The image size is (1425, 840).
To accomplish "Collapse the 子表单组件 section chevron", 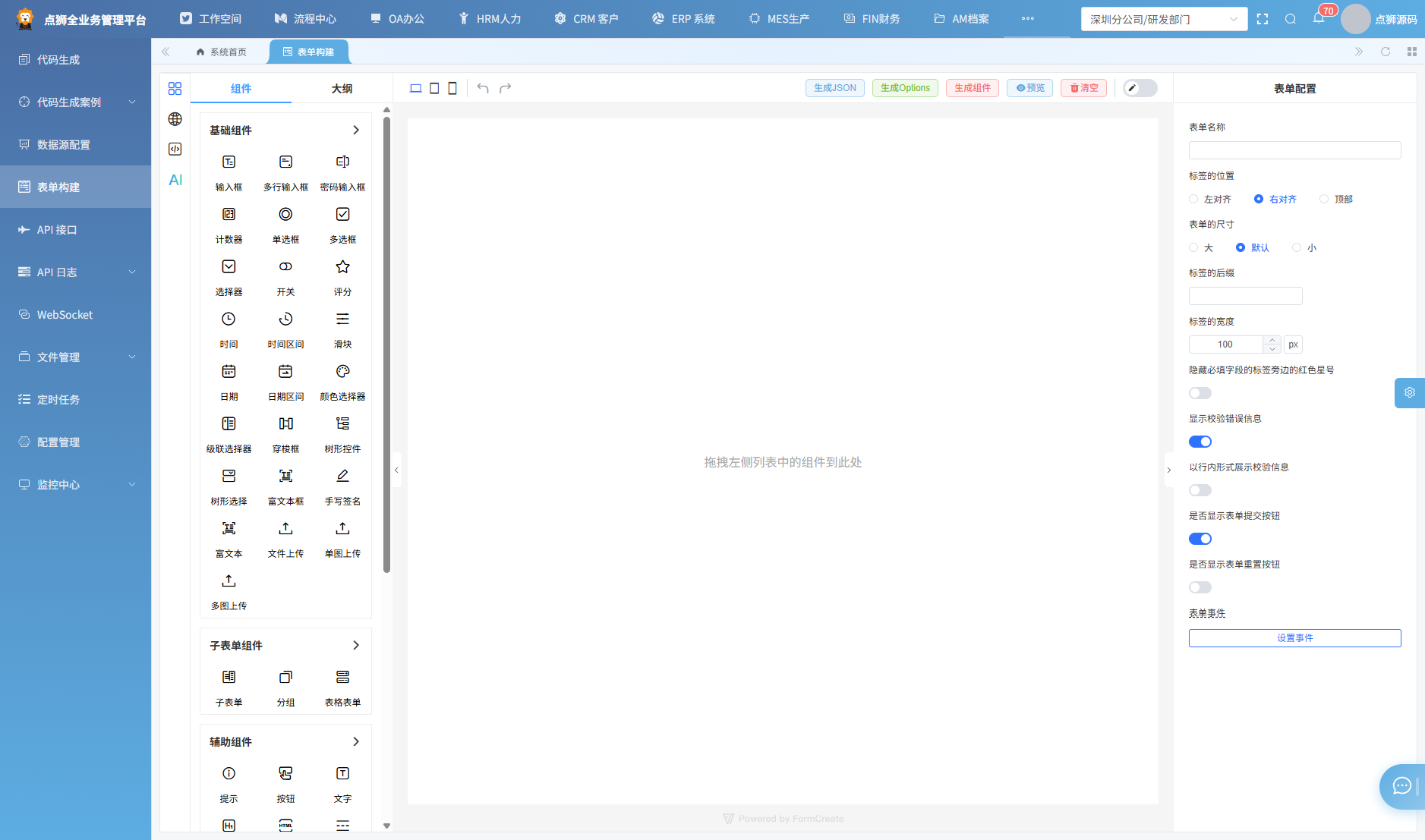I will pyautogui.click(x=356, y=646).
